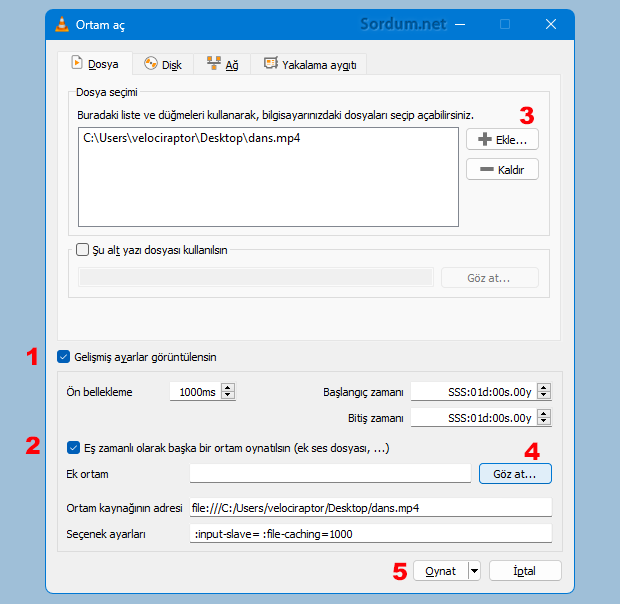Click the Seçenek ayarları field

coord(370,534)
